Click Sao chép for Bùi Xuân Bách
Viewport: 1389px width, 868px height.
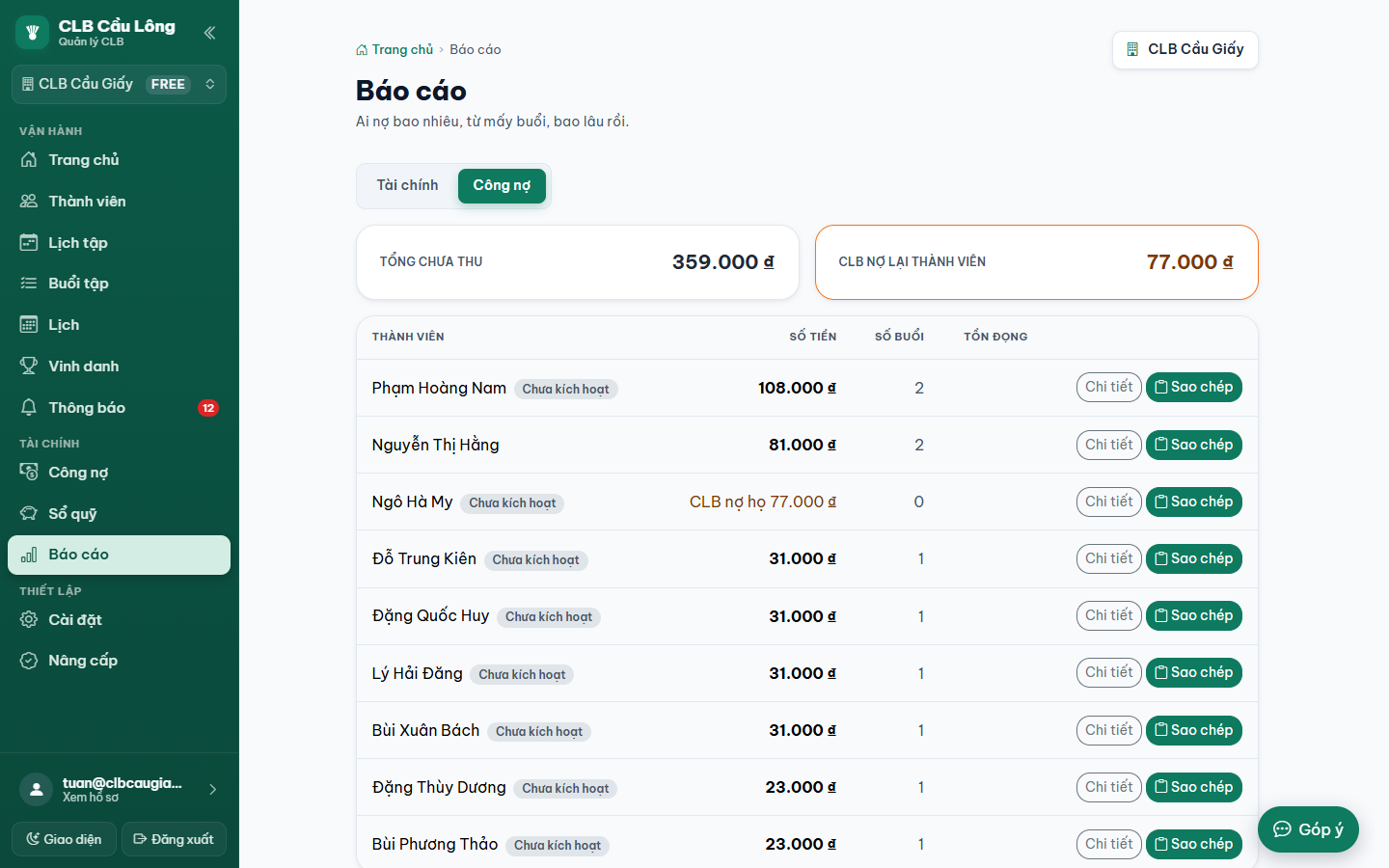coord(1194,730)
